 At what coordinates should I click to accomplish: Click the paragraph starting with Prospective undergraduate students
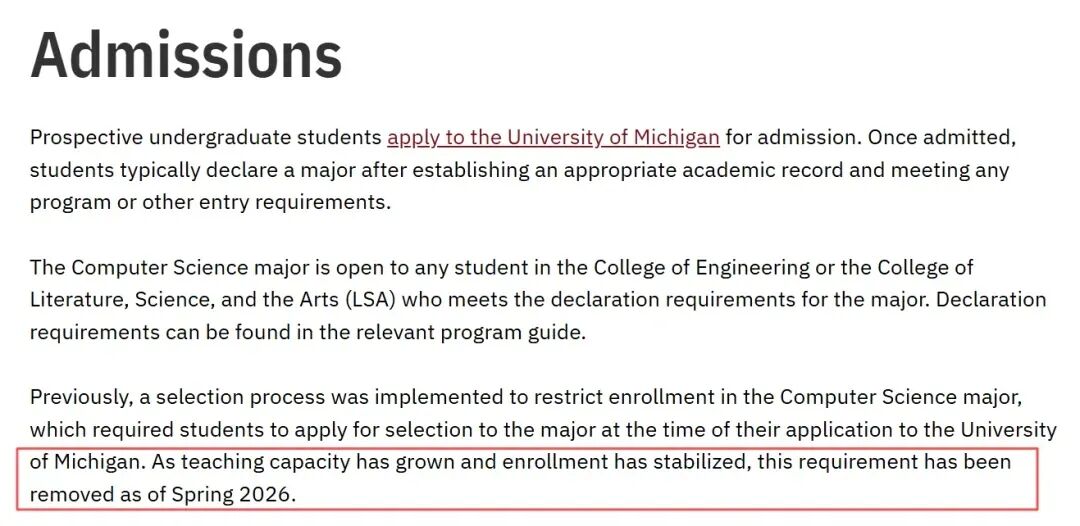coord(523,170)
